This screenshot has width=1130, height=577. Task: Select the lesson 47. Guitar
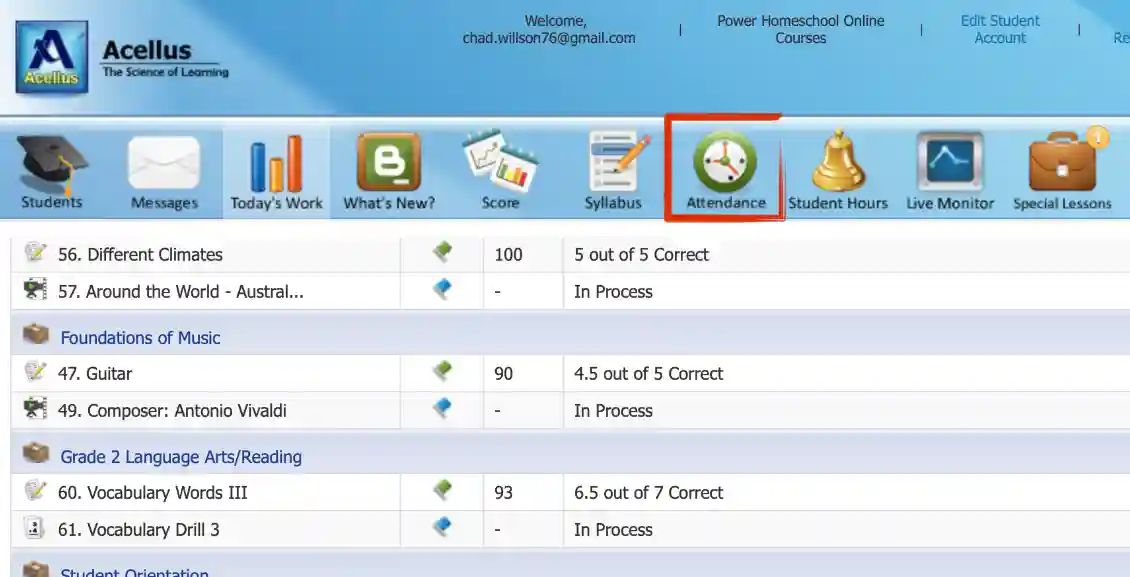pyautogui.click(x=95, y=374)
